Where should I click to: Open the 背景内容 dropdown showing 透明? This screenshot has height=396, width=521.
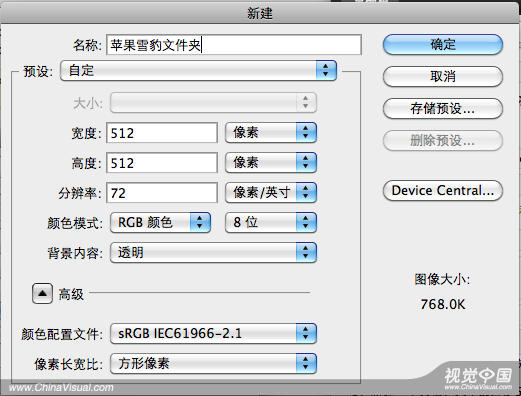point(213,252)
